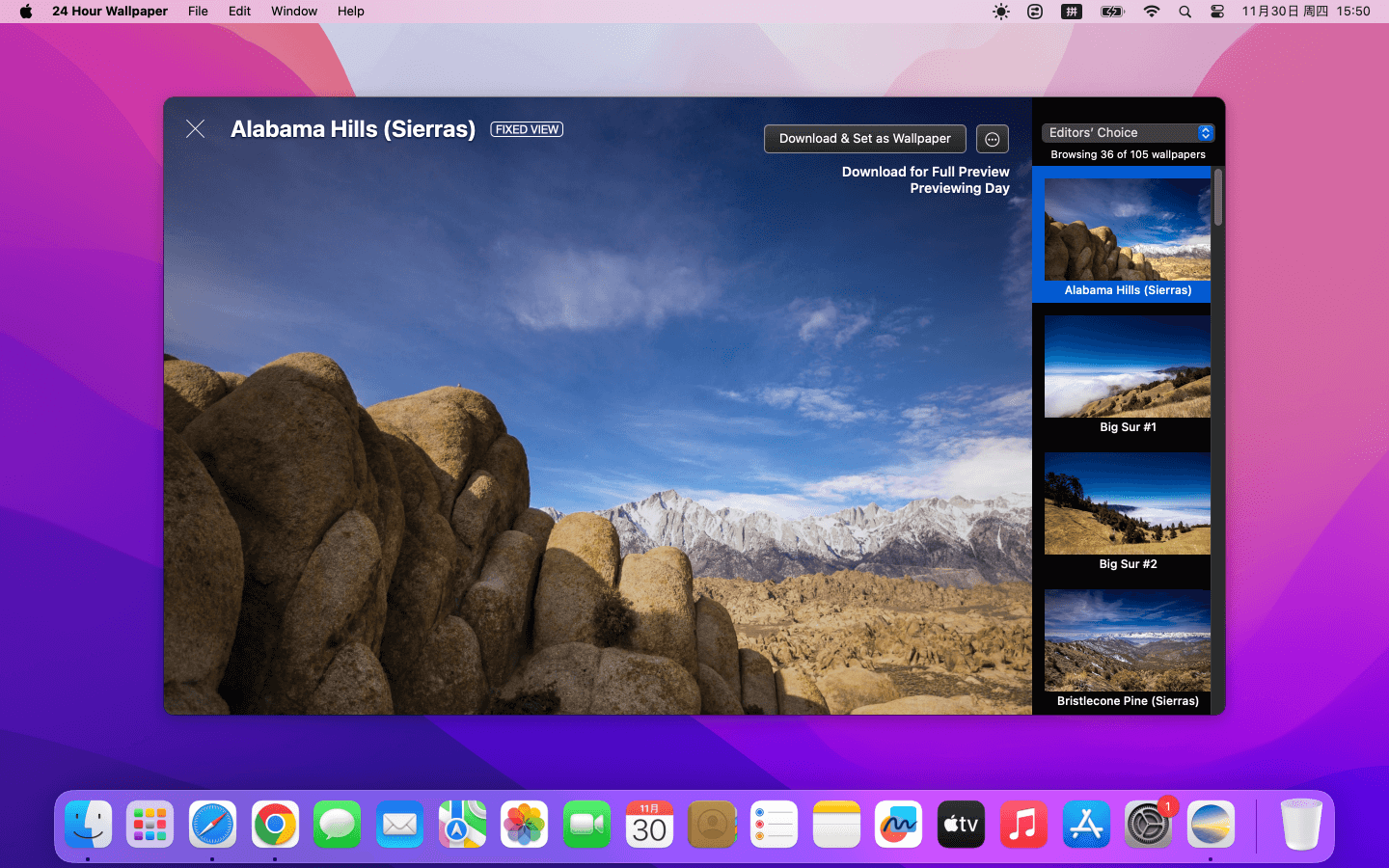This screenshot has height=868, width=1389.
Task: Click 24 Hour Wallpaper icon in Dock
Action: [1211, 825]
